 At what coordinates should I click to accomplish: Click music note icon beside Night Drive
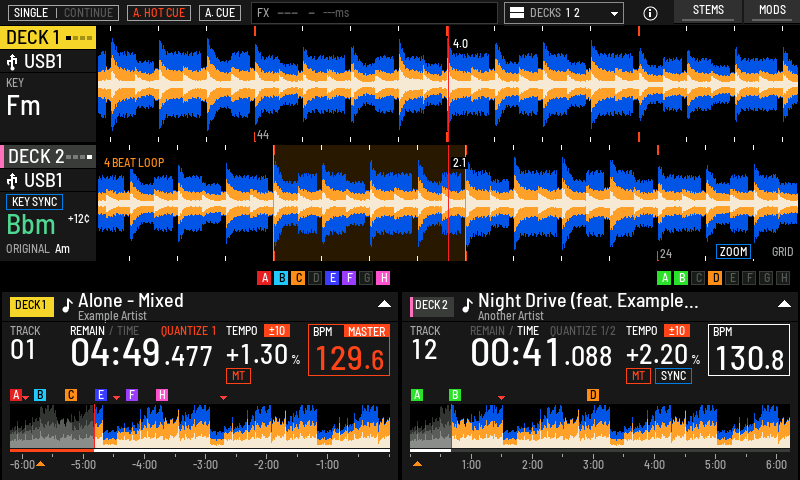tap(467, 305)
